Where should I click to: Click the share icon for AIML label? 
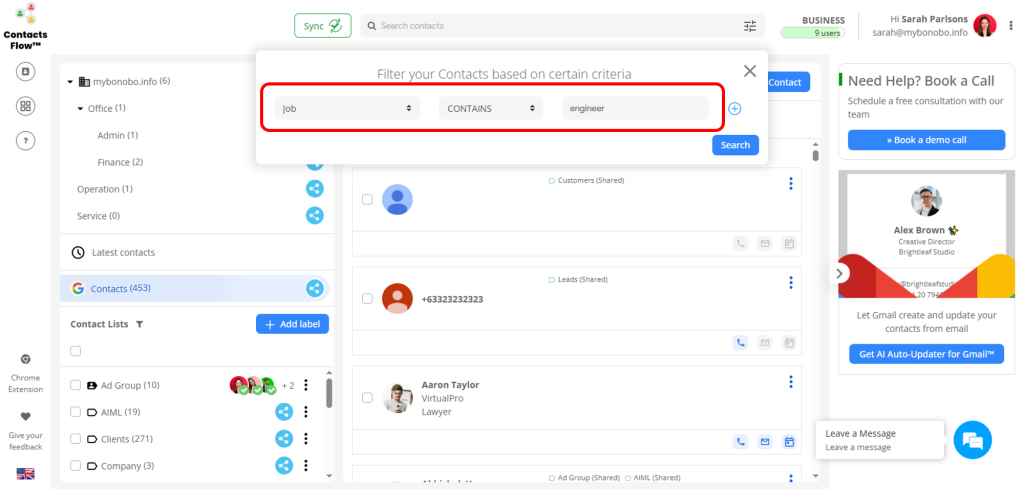pos(284,411)
